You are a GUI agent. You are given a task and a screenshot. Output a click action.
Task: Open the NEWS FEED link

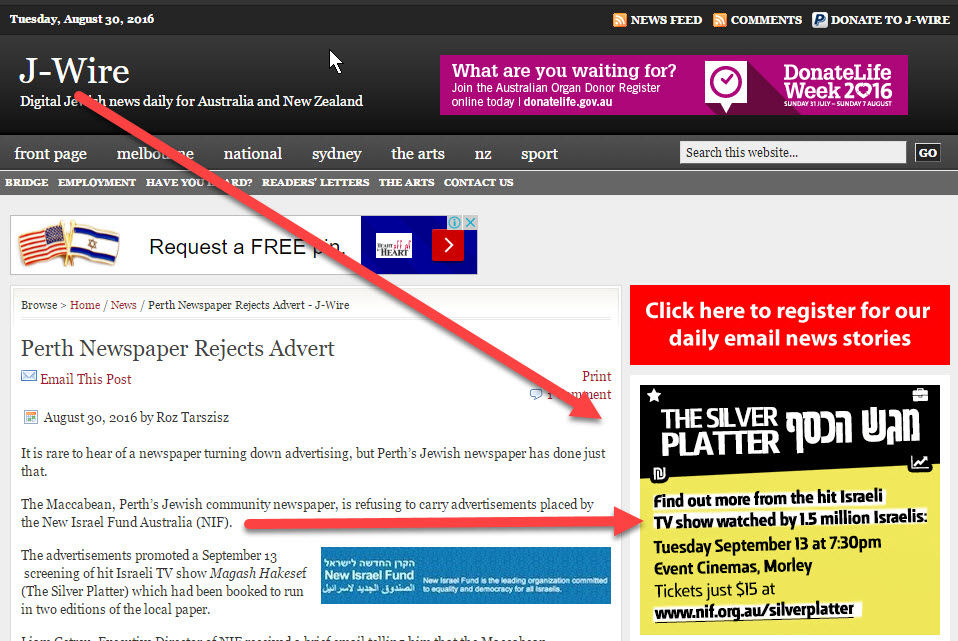666,20
